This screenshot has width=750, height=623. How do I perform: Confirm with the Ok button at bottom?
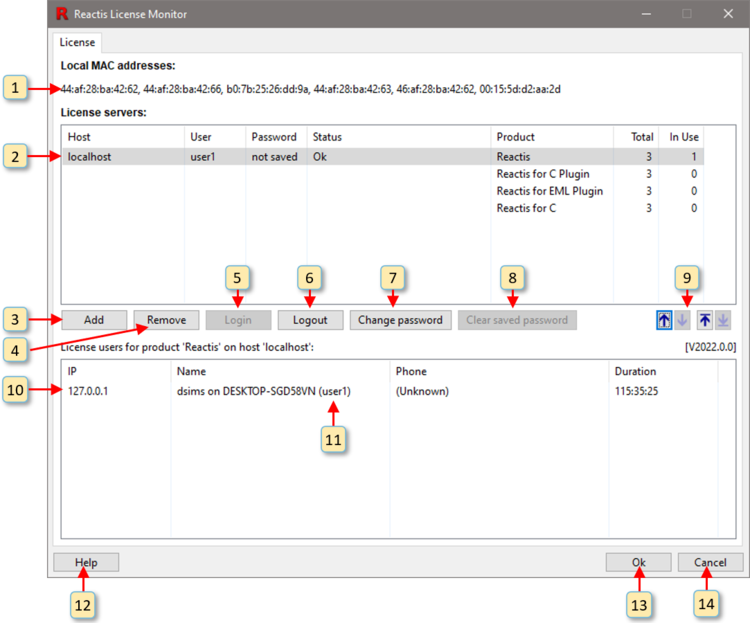(x=639, y=563)
